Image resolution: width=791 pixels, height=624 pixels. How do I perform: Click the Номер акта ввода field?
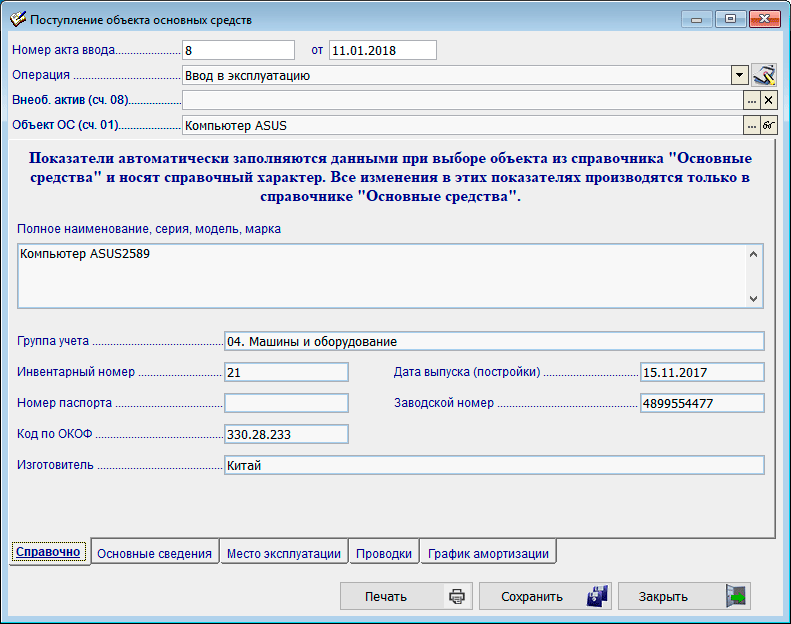click(x=238, y=50)
